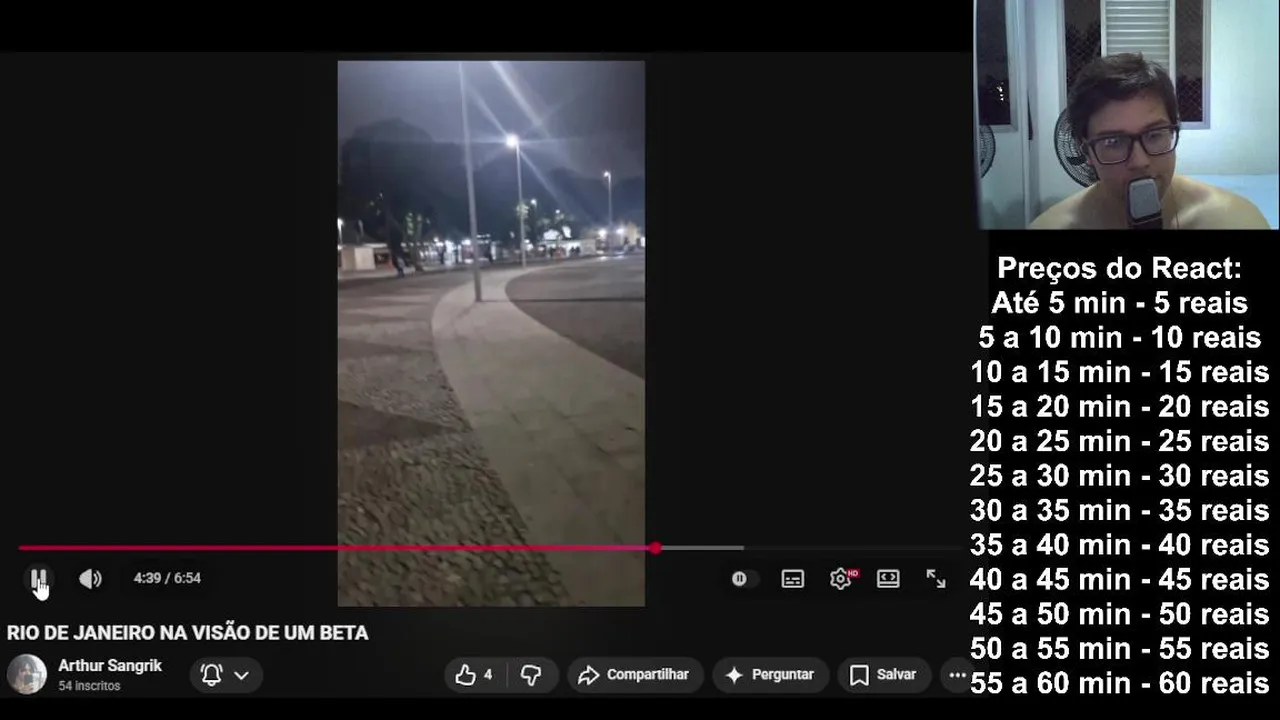Click the vertical video frame

[x=491, y=333]
